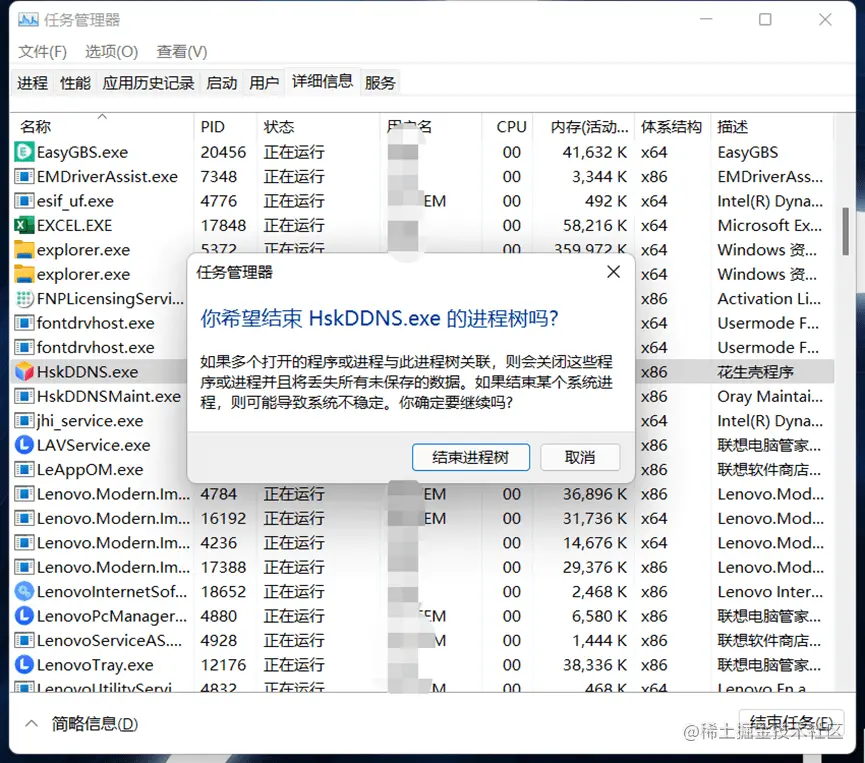
Task: Sort by the 体系结构 column header
Action: [x=672, y=127]
